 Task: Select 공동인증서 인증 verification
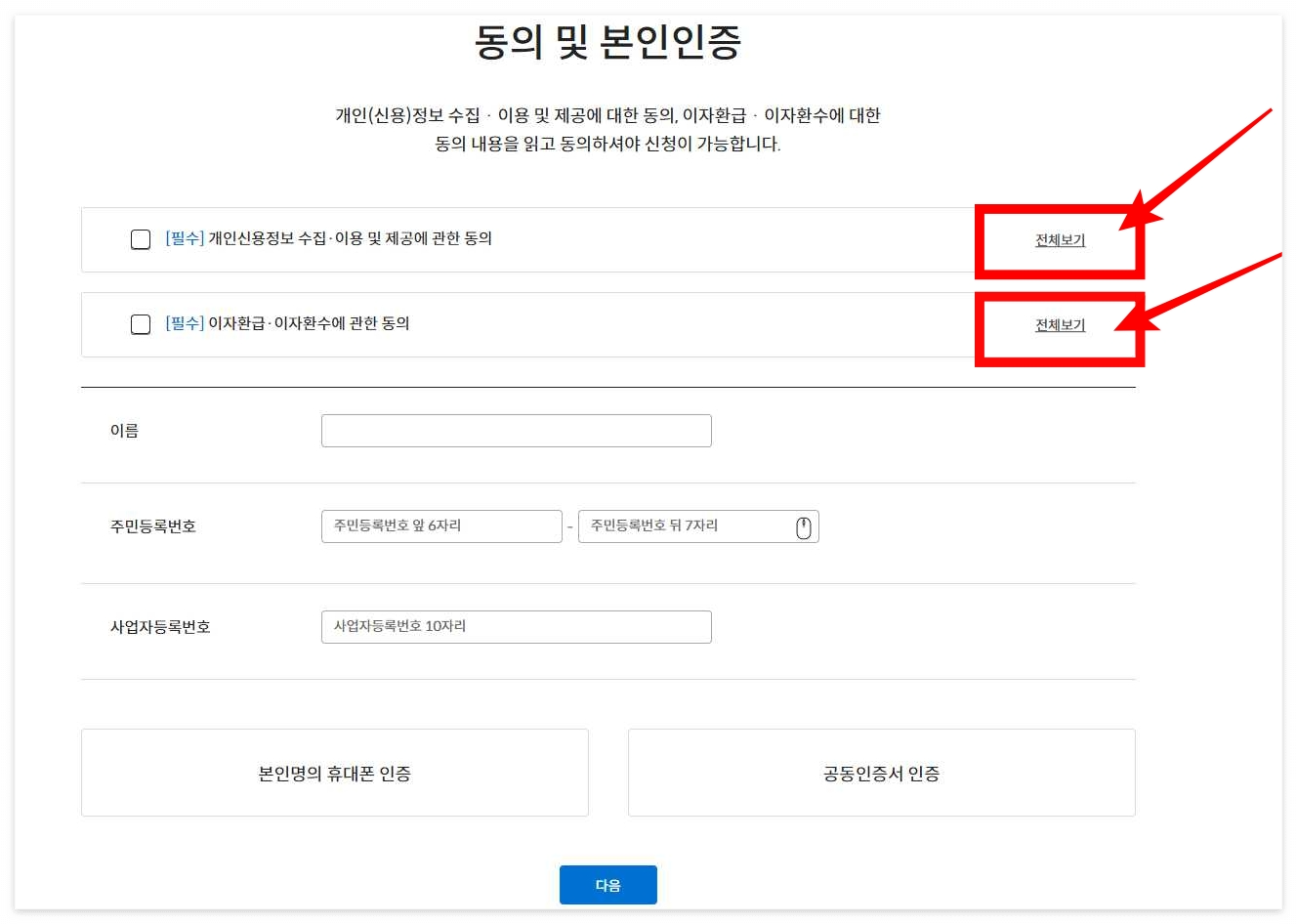[881, 772]
